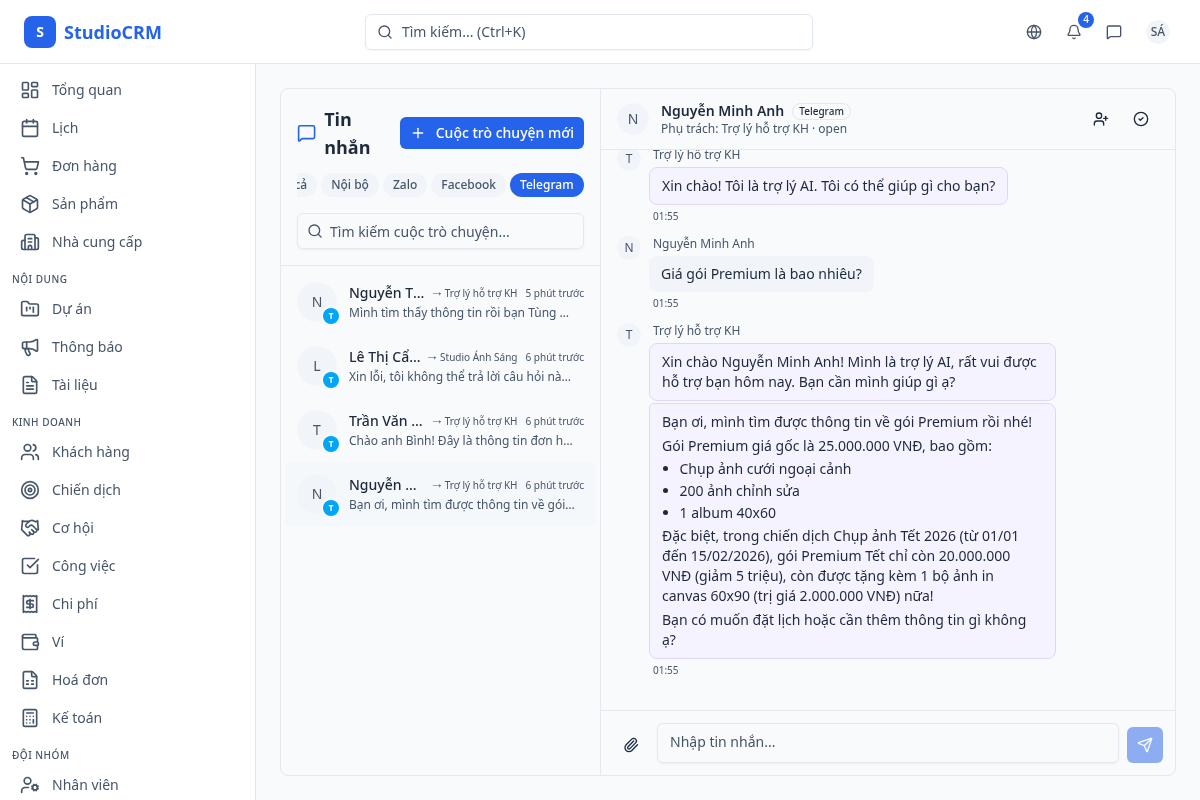
Task: Open Lê Thị Cẩ... conversation
Action: pos(440,366)
